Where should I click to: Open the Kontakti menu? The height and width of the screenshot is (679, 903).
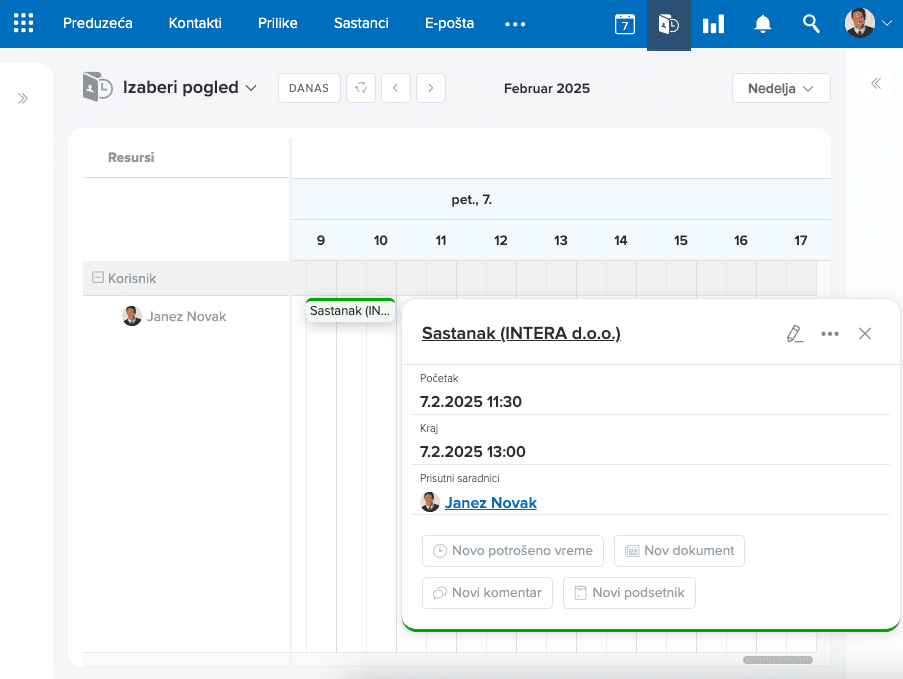195,23
